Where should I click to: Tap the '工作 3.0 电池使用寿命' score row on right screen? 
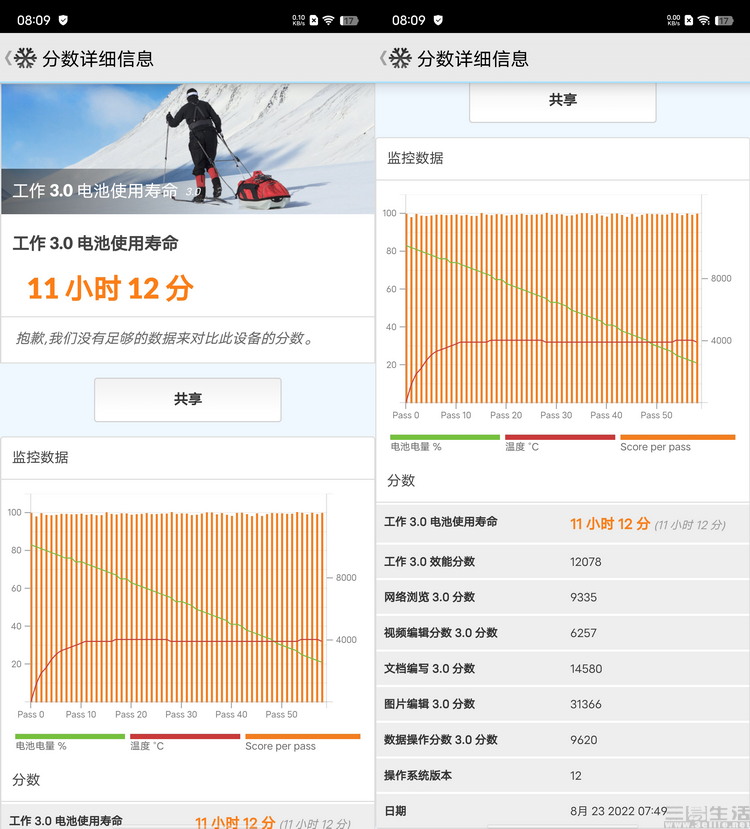pyautogui.click(x=563, y=523)
